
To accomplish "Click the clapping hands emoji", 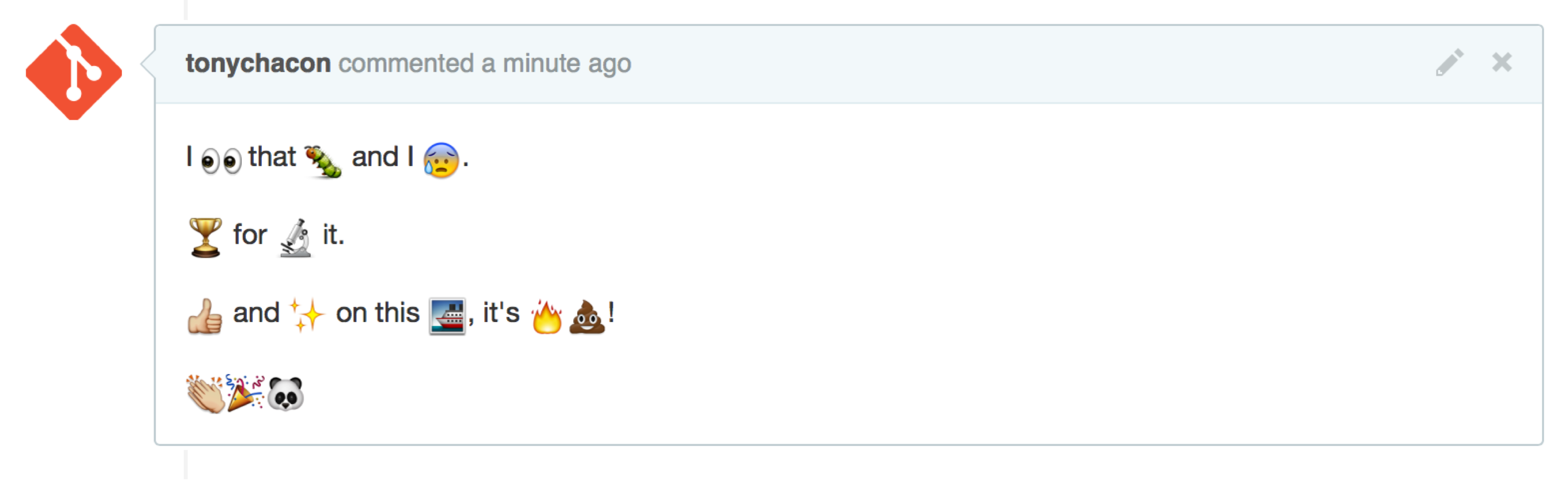I will 205,394.
